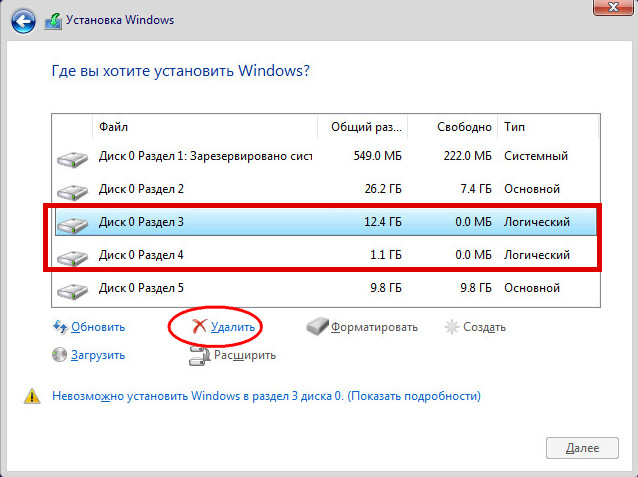This screenshot has width=638, height=477.
Task: Choose the Создать option
Action: pos(484,327)
